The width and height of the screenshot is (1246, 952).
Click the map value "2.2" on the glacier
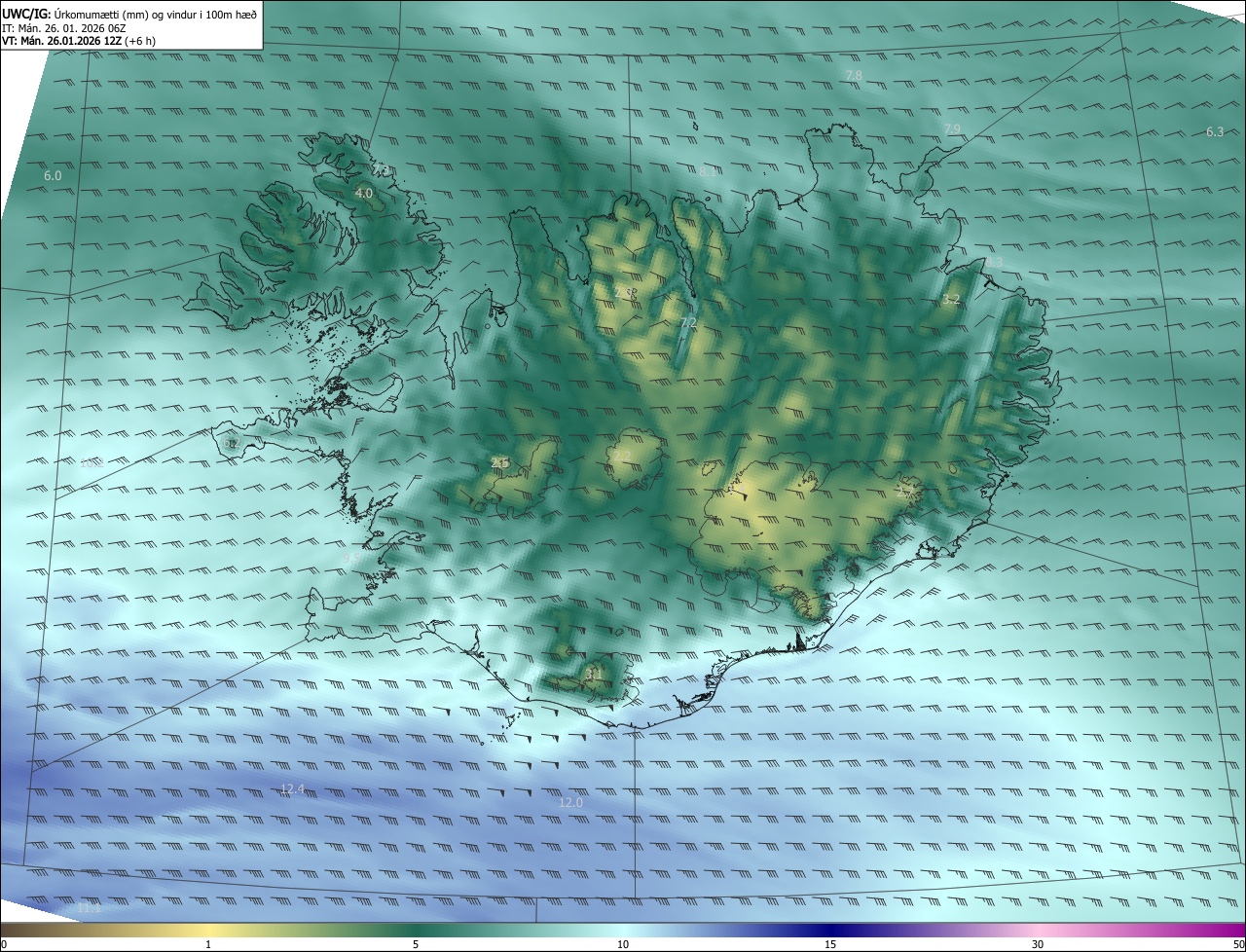click(623, 456)
